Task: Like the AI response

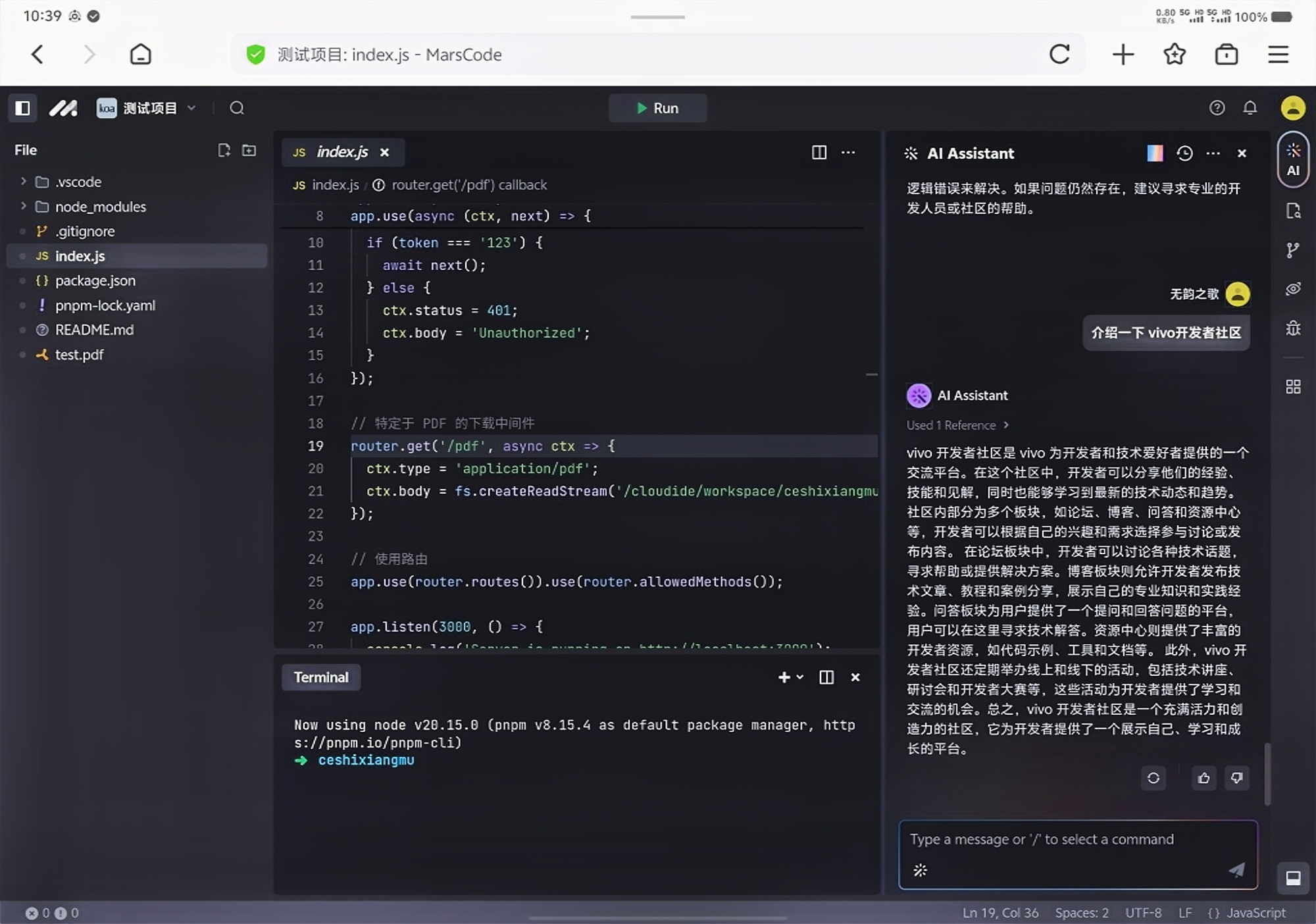Action: click(1204, 778)
